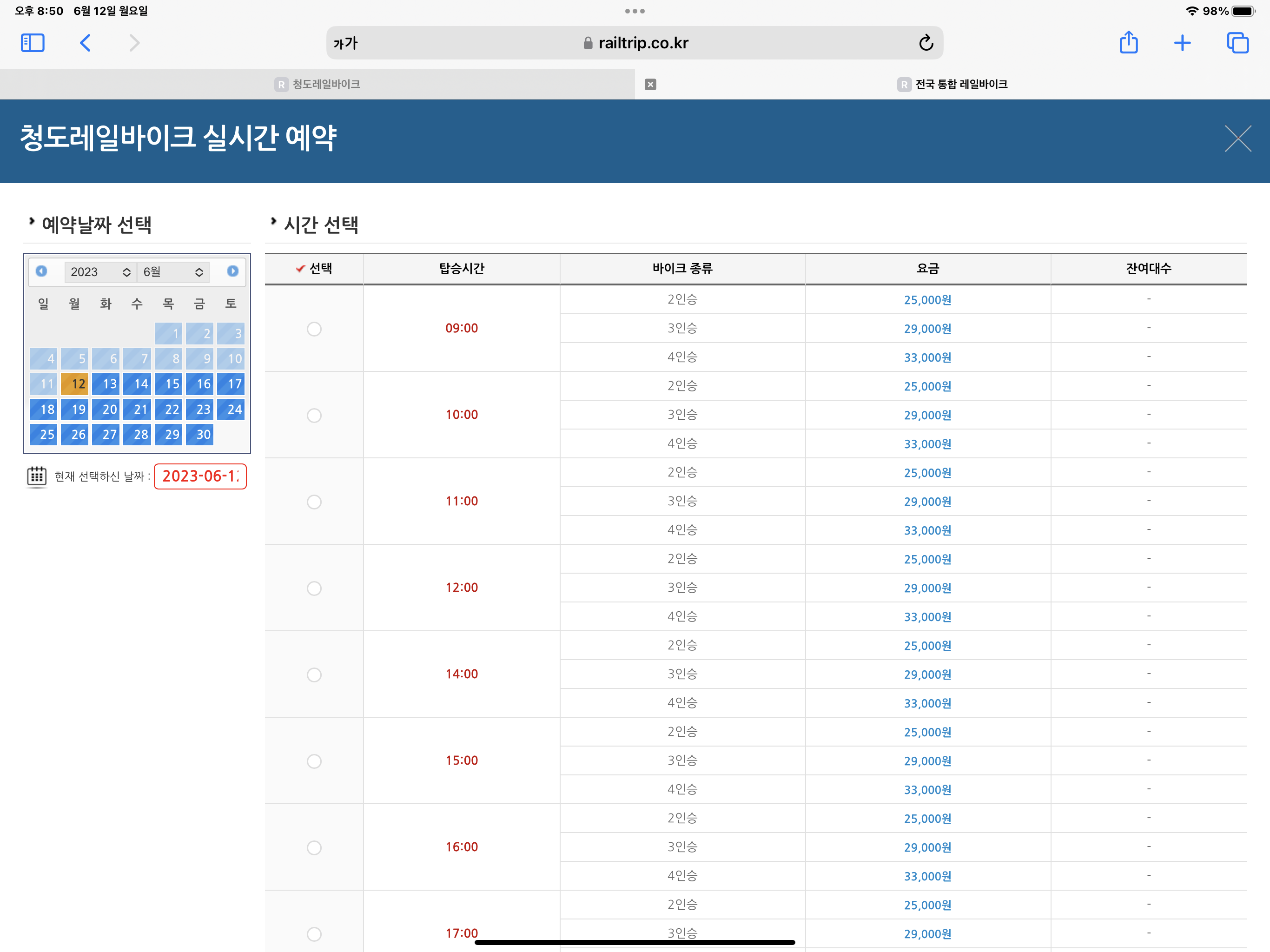Image resolution: width=1270 pixels, height=952 pixels.
Task: Select the 09:00 boarding time radio
Action: pyautogui.click(x=314, y=329)
